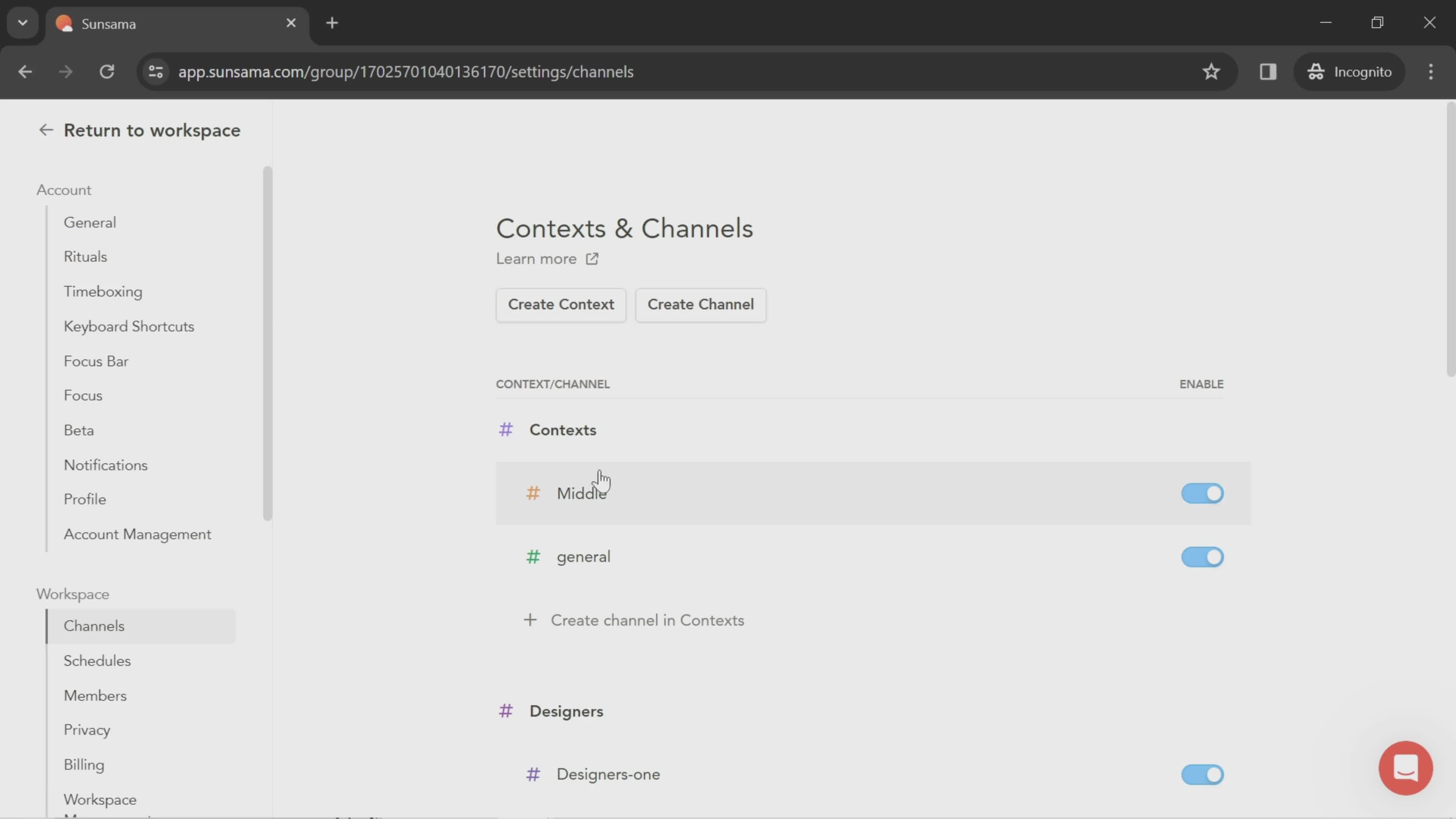Image resolution: width=1456 pixels, height=819 pixels.
Task: Click the Notifications icon in sidebar
Action: [x=105, y=465]
